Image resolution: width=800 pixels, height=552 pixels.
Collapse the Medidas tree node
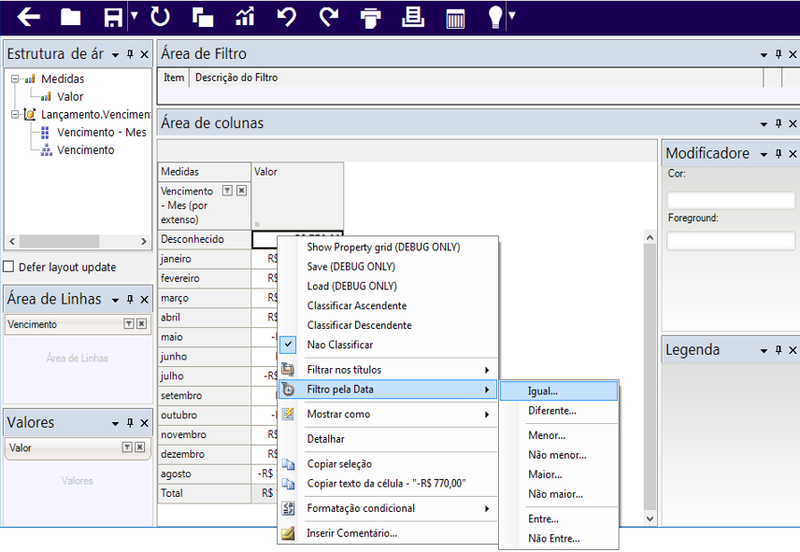tap(15, 79)
